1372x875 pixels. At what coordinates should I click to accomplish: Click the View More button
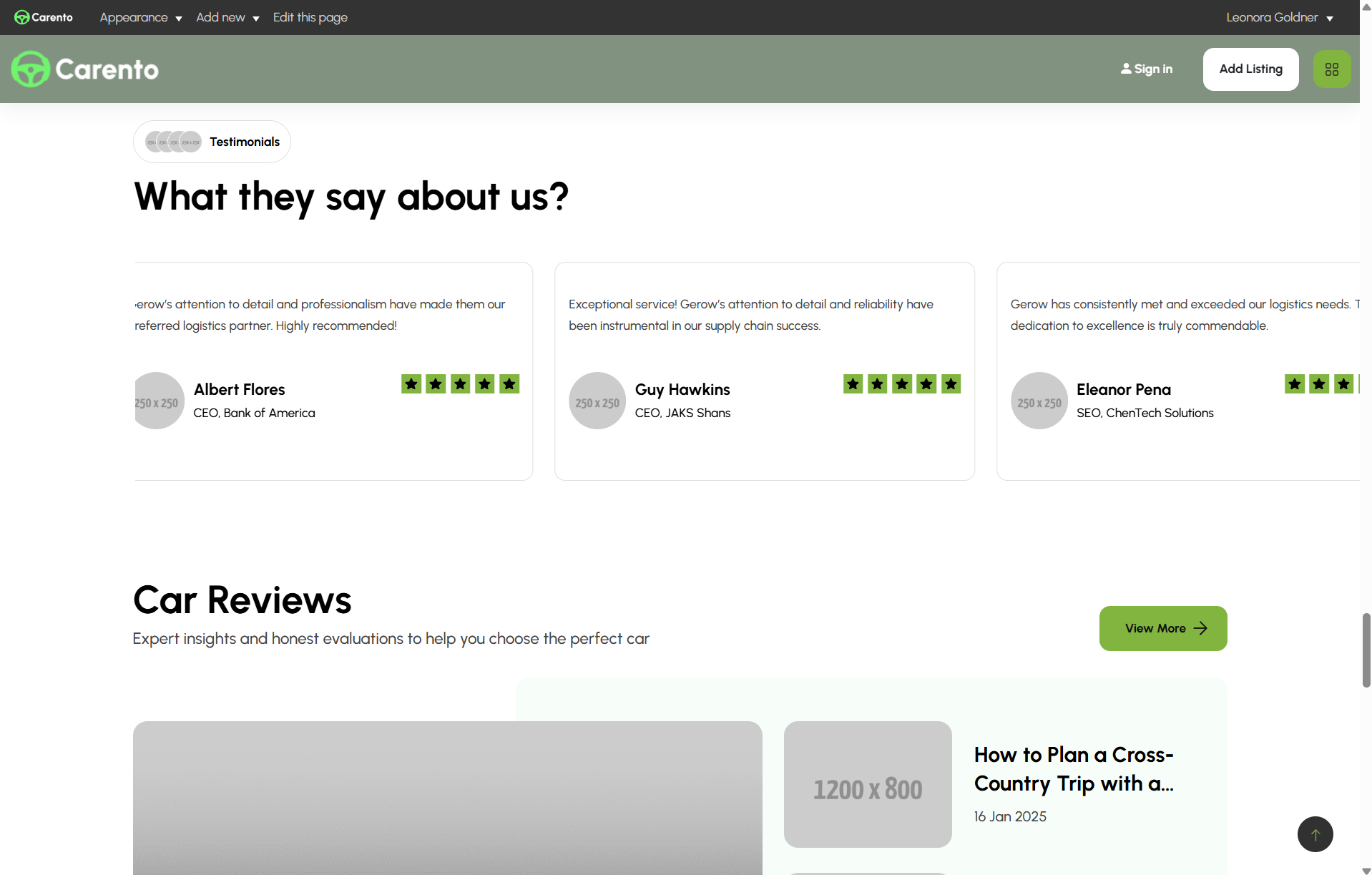point(1162,628)
